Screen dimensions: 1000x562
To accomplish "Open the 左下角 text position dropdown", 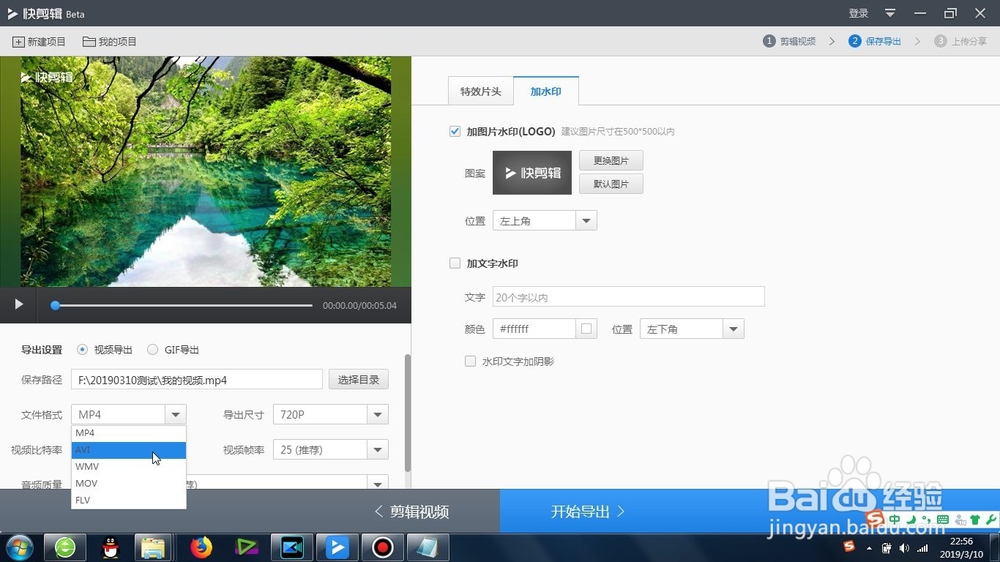I will (691, 329).
